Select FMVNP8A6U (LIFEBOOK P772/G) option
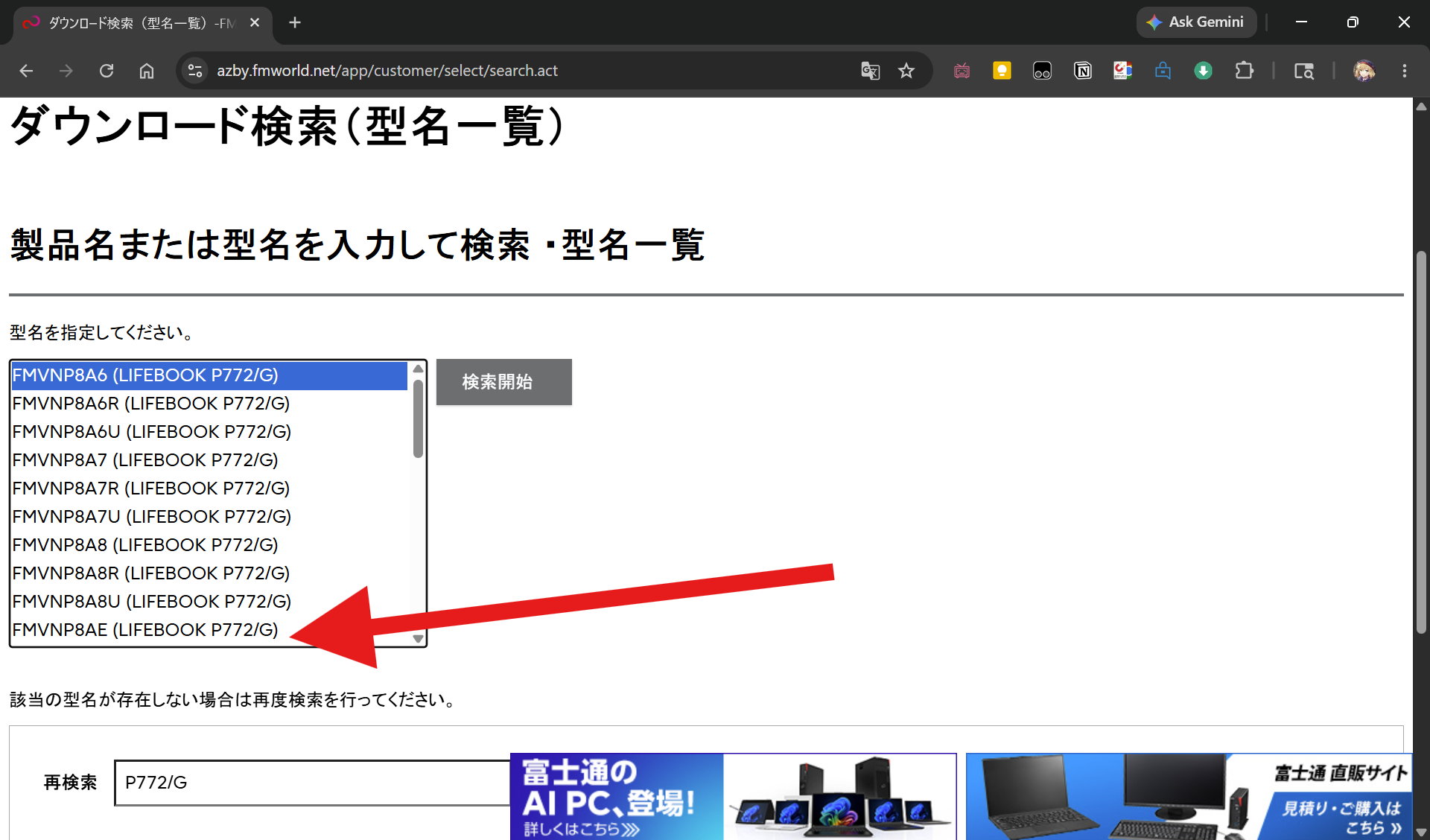 [x=209, y=432]
